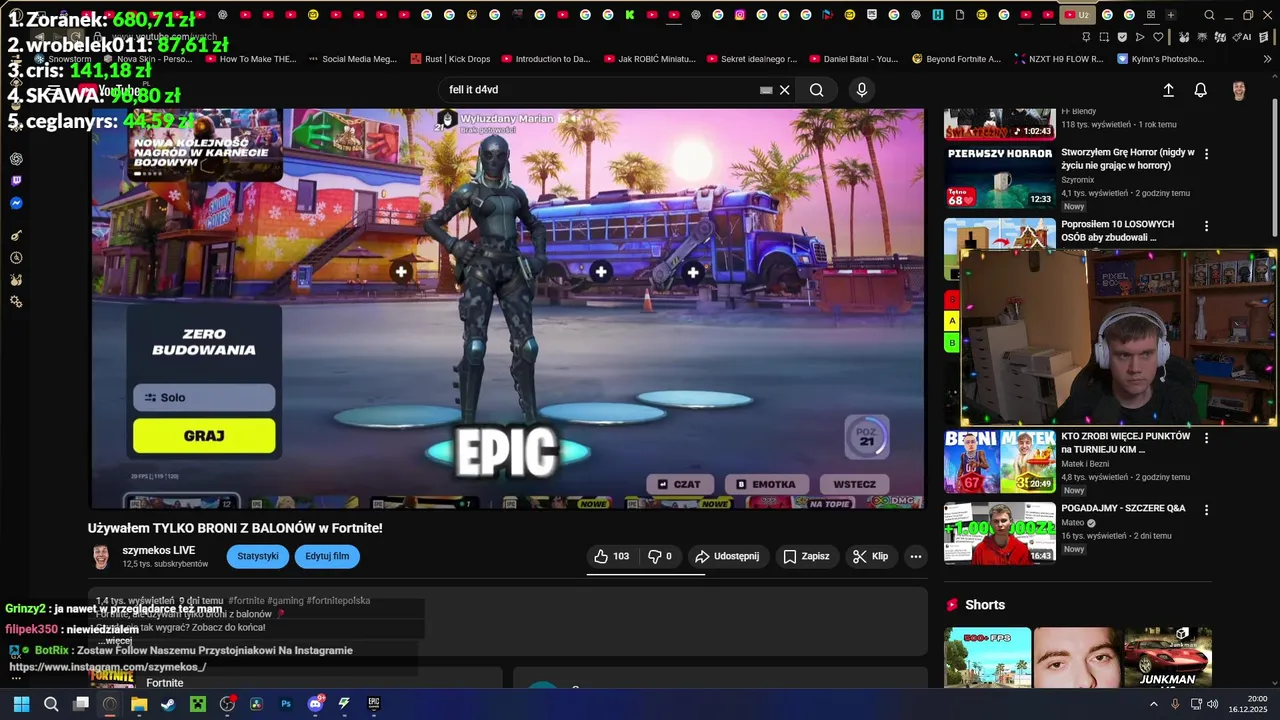Click the browser tab search magnifier icon
The width and height of the screenshot is (1280, 720).
tap(1209, 15)
